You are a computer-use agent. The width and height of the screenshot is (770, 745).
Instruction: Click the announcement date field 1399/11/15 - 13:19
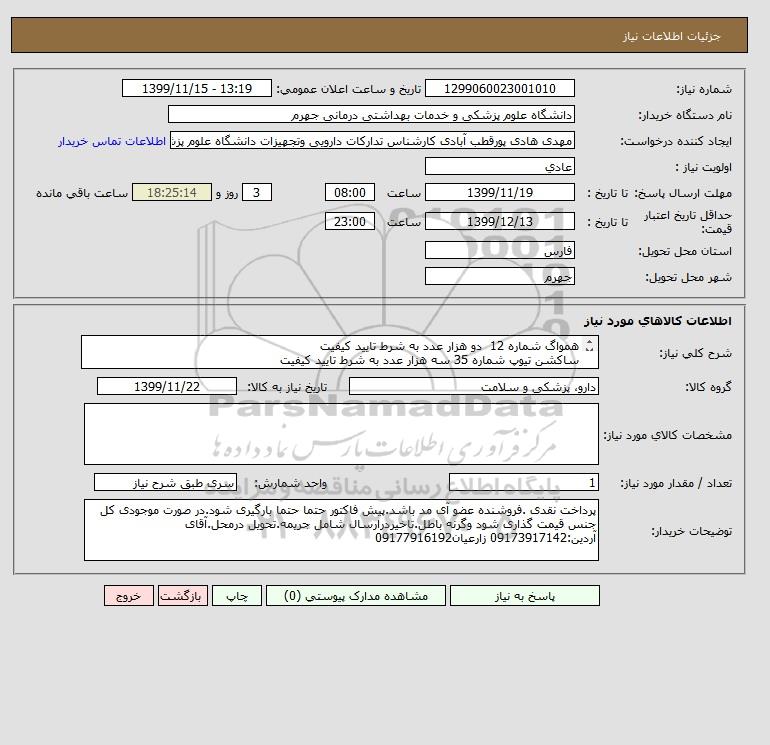[196, 88]
